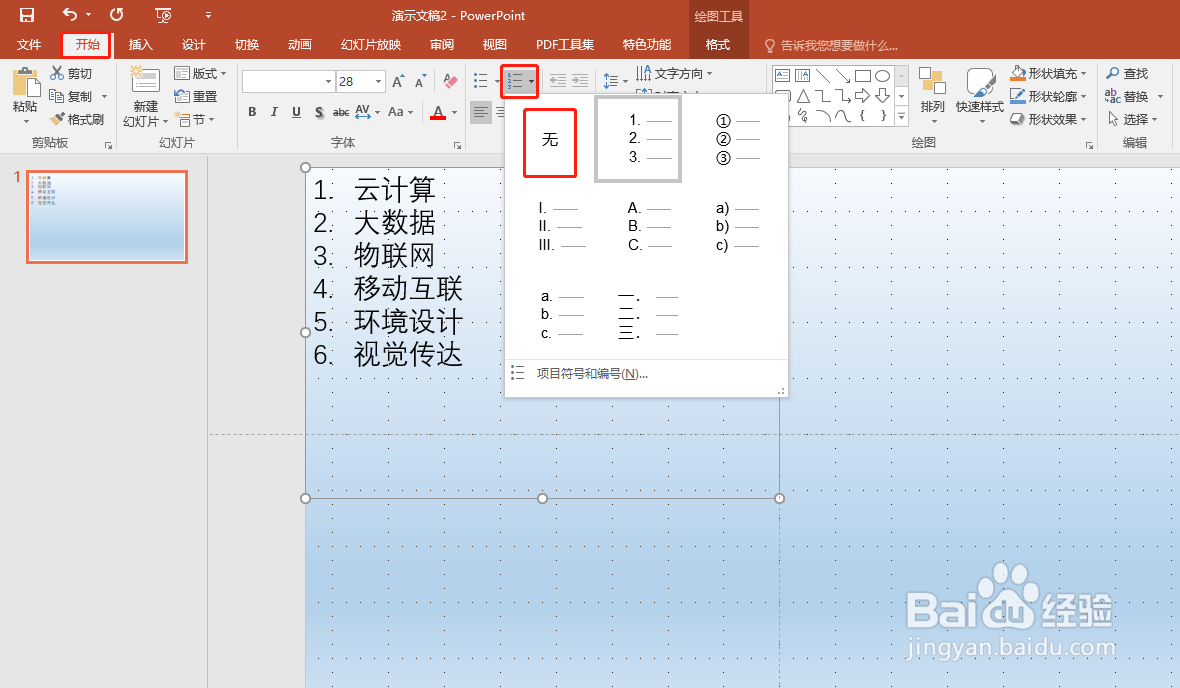Select Chinese 一.二.三. numbering style

point(649,315)
